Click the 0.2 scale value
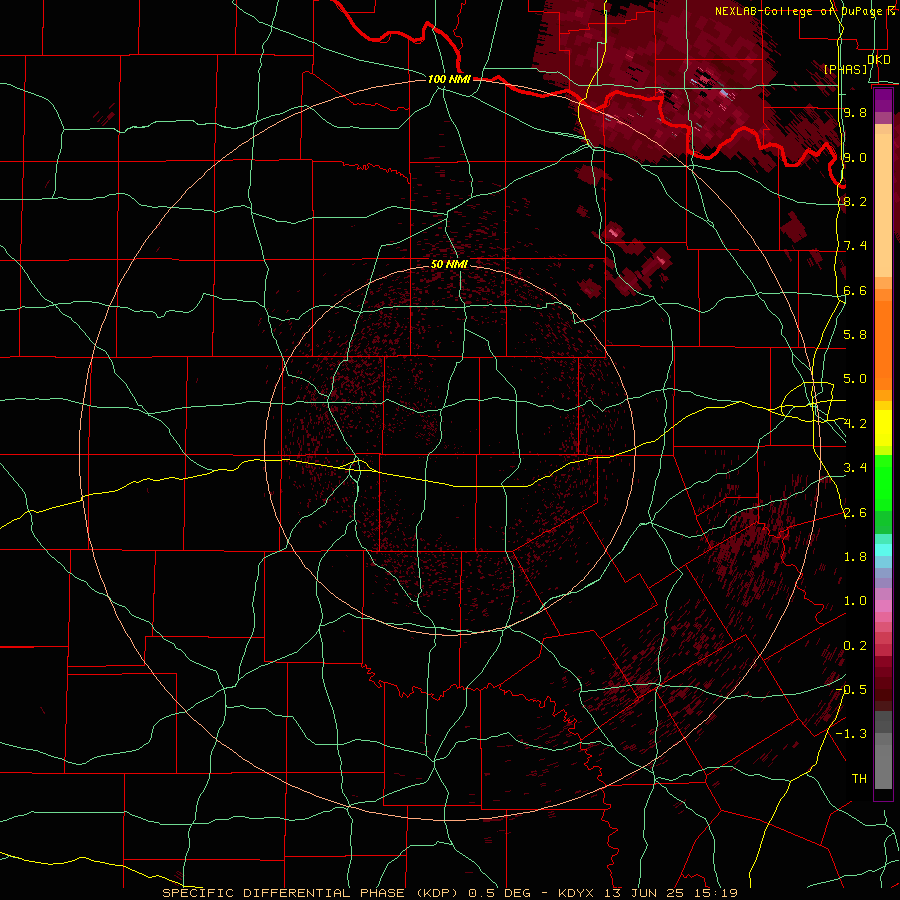The width and height of the screenshot is (900, 900). 855,645
